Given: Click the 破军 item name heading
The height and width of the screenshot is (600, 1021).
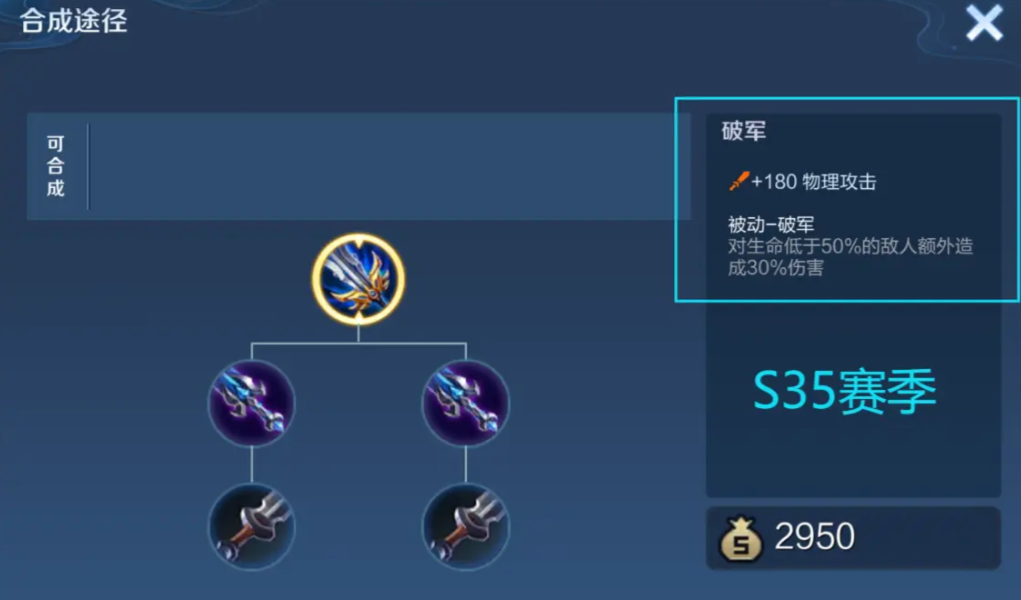Looking at the screenshot, I should coord(744,131).
